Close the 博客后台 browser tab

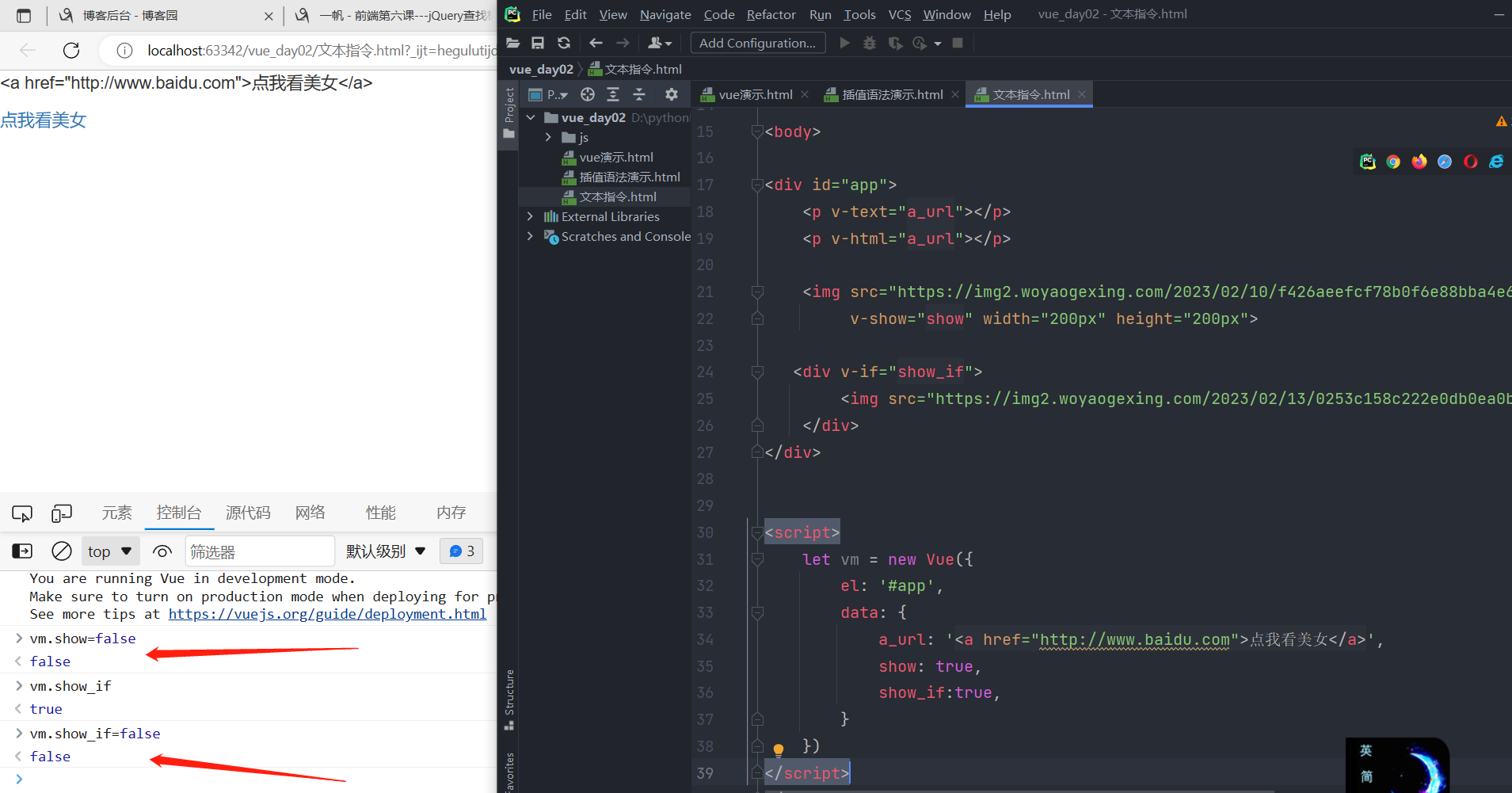coord(269,15)
